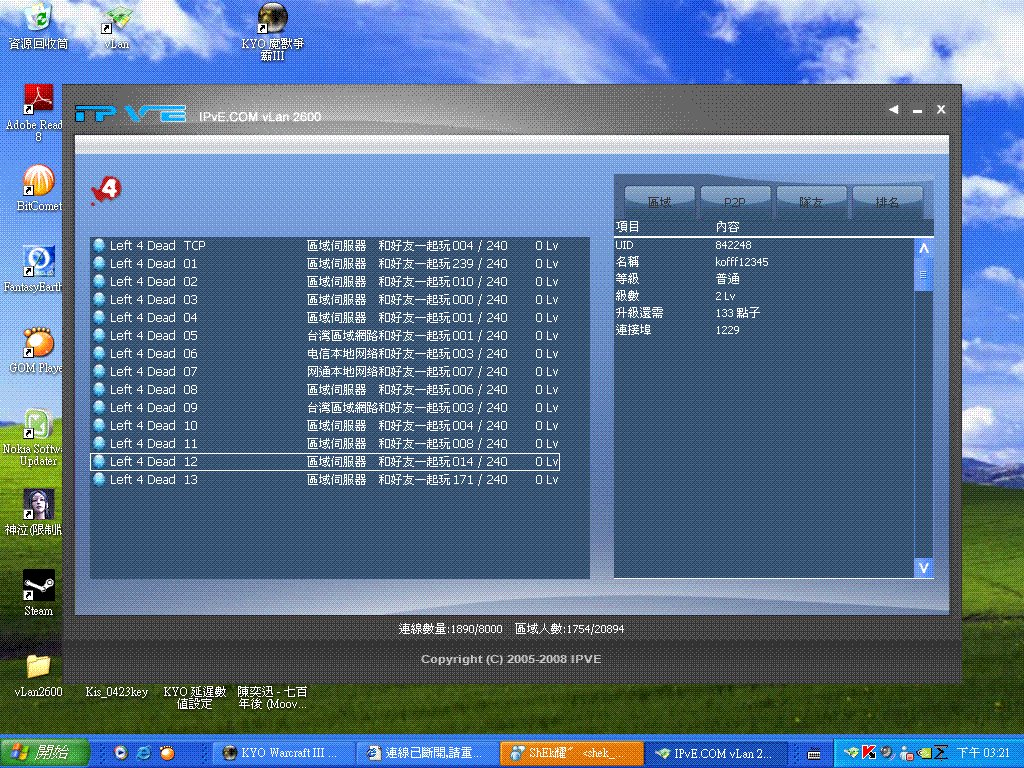Click the vLan desktop shortcut icon
1024x768 pixels.
tap(118, 20)
